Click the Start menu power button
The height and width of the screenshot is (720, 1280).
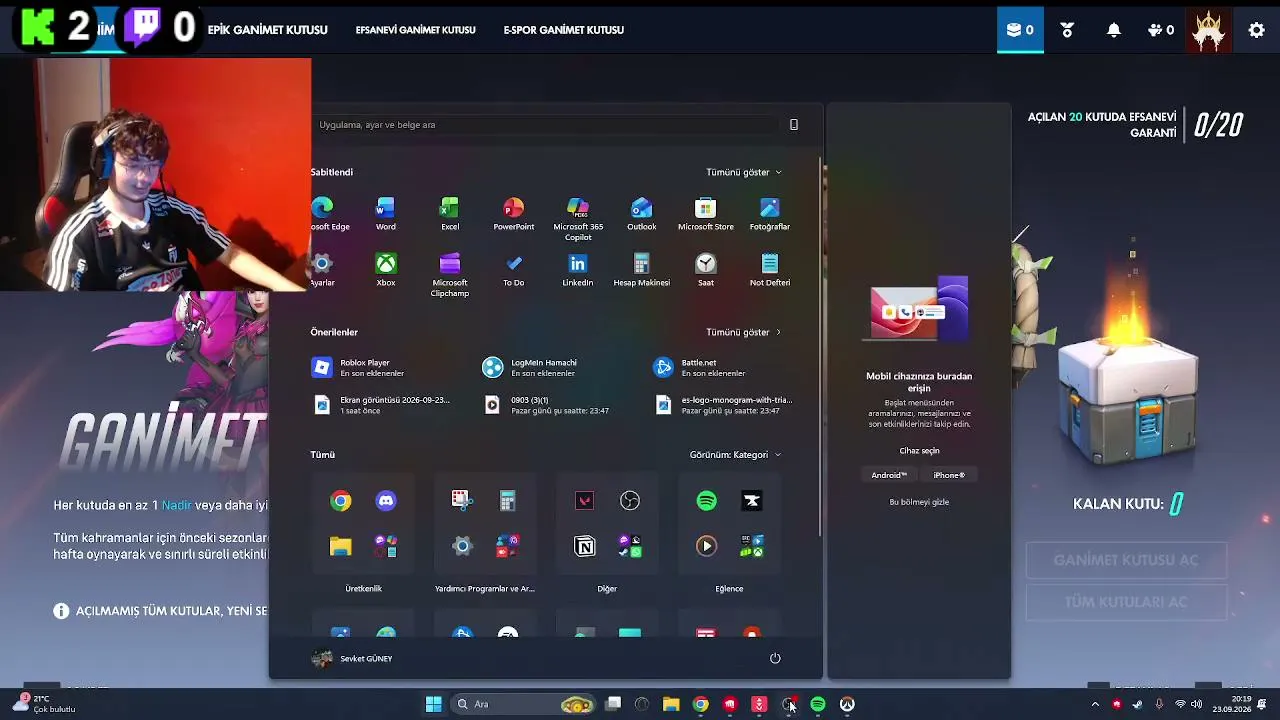(775, 658)
